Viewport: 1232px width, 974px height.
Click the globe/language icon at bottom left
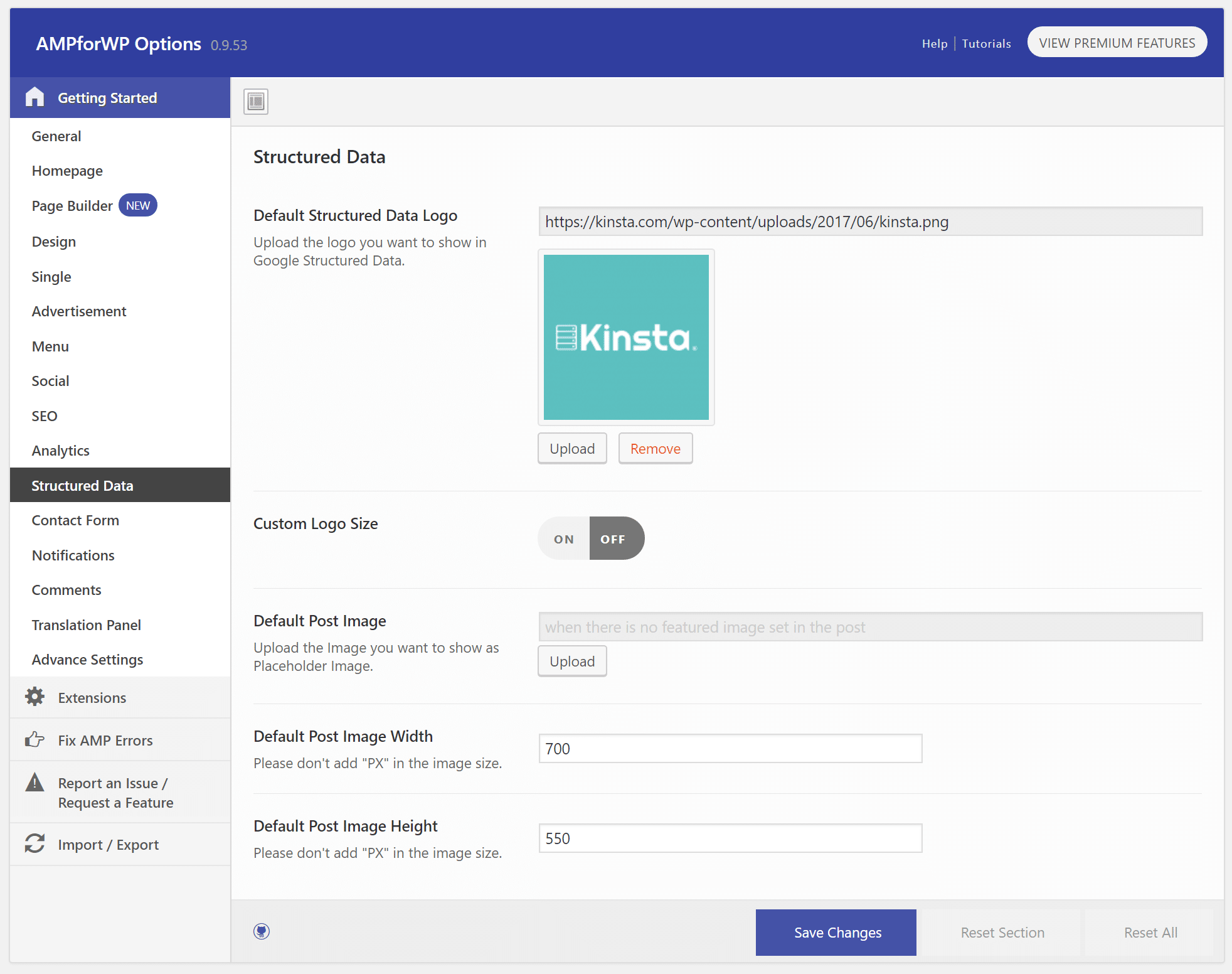click(262, 932)
